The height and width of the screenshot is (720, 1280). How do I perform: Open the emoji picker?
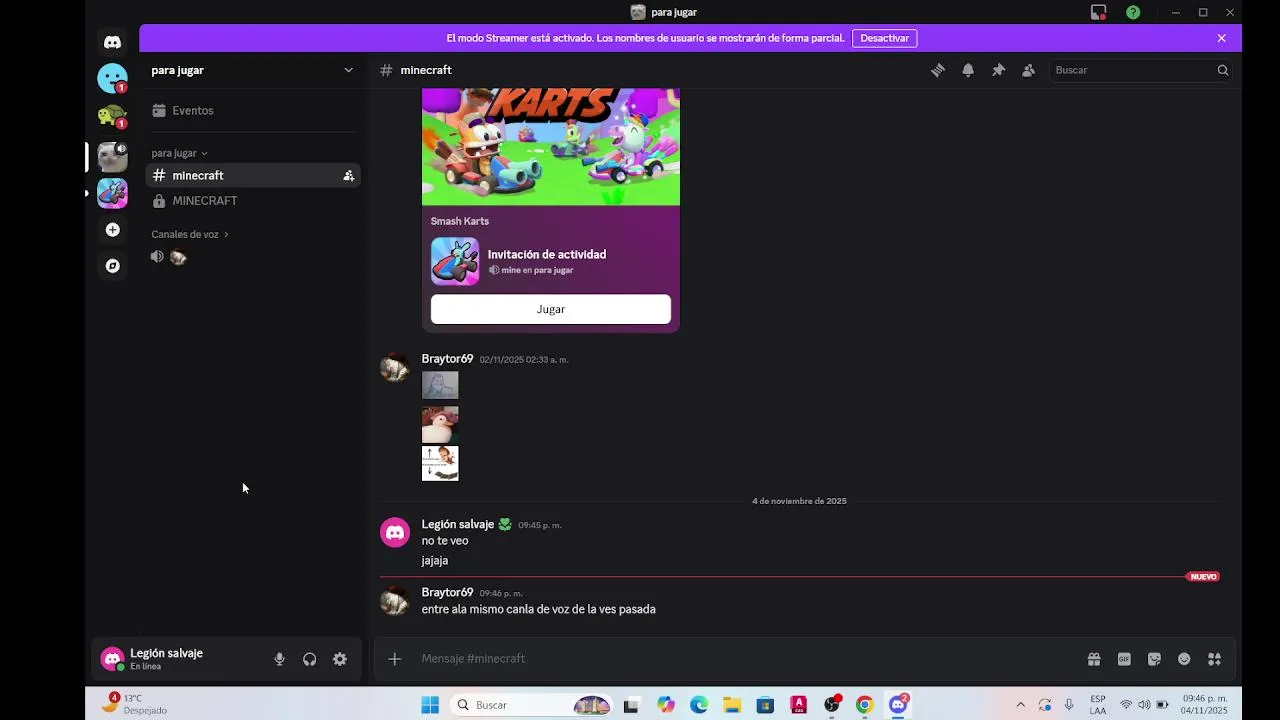(1184, 659)
